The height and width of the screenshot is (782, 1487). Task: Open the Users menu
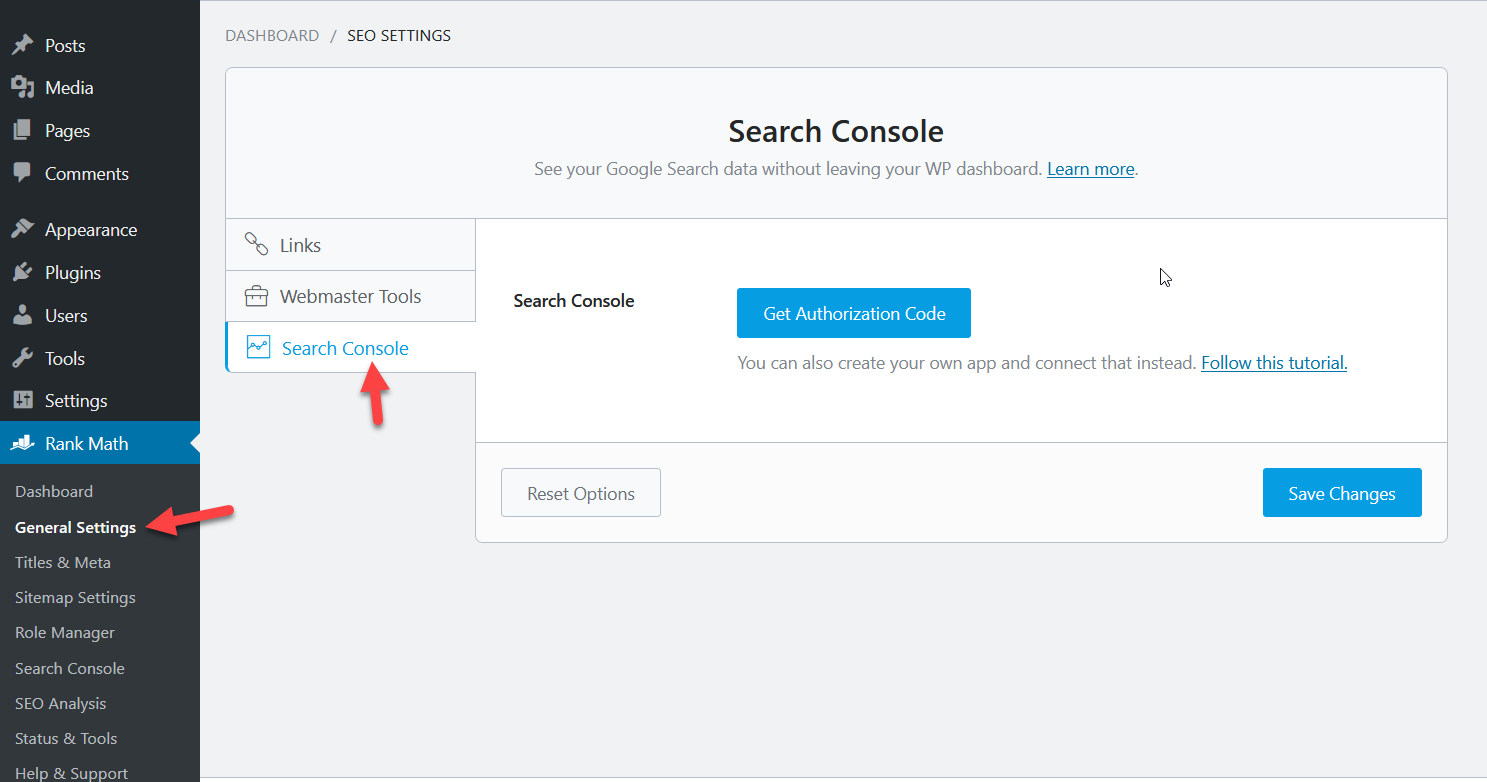click(100, 315)
